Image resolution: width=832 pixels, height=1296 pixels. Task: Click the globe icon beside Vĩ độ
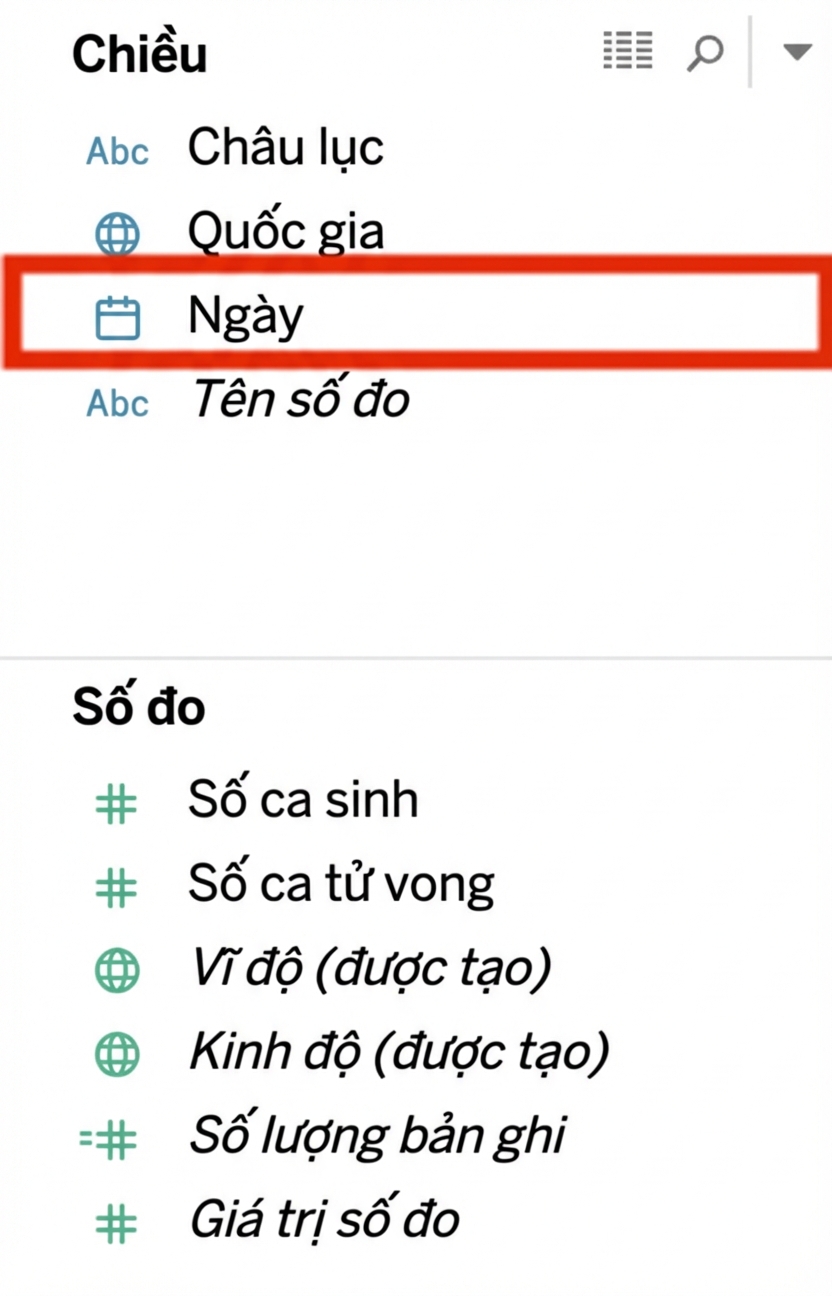pyautogui.click(x=118, y=970)
